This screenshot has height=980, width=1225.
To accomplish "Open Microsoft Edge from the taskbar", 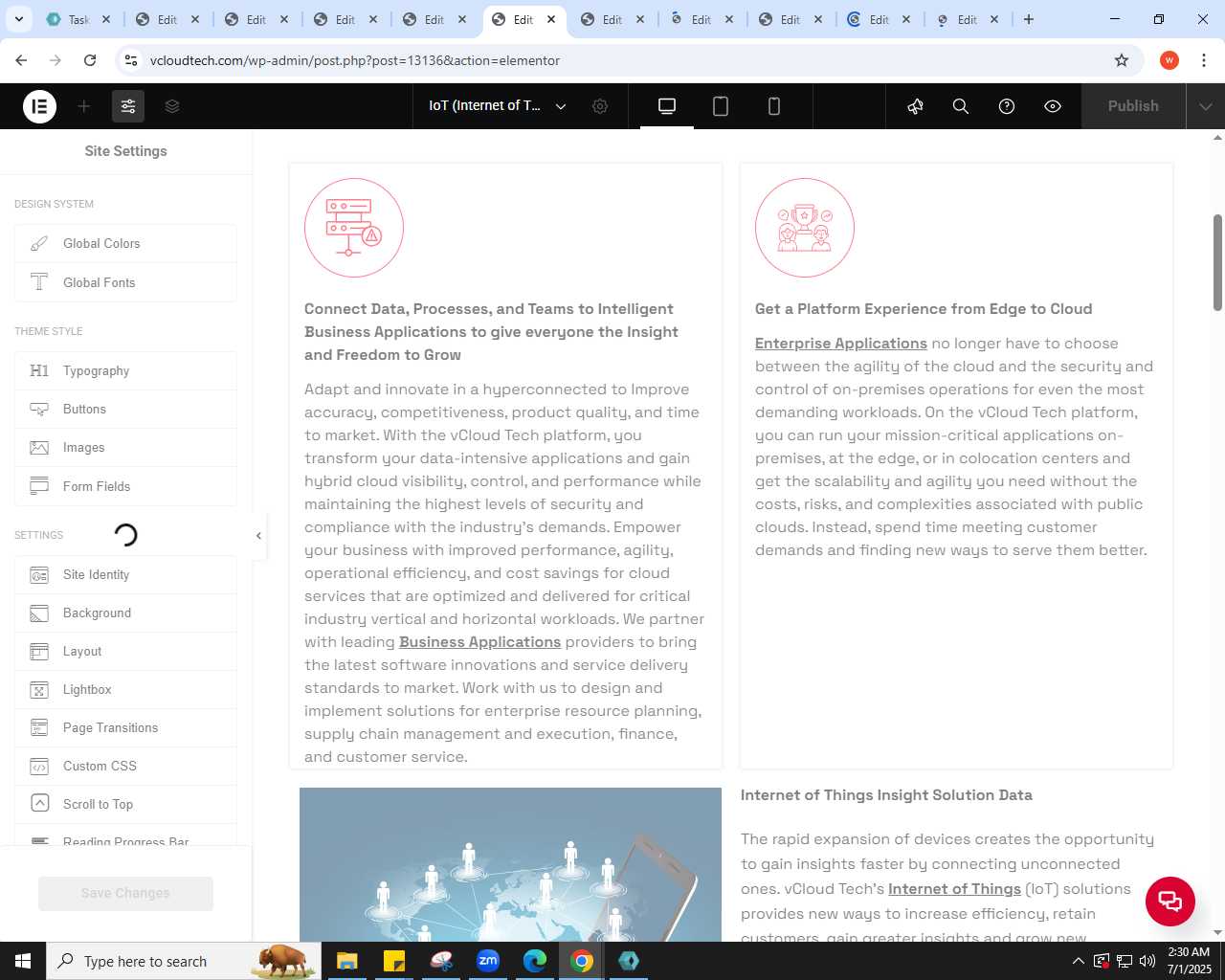I will [535, 961].
